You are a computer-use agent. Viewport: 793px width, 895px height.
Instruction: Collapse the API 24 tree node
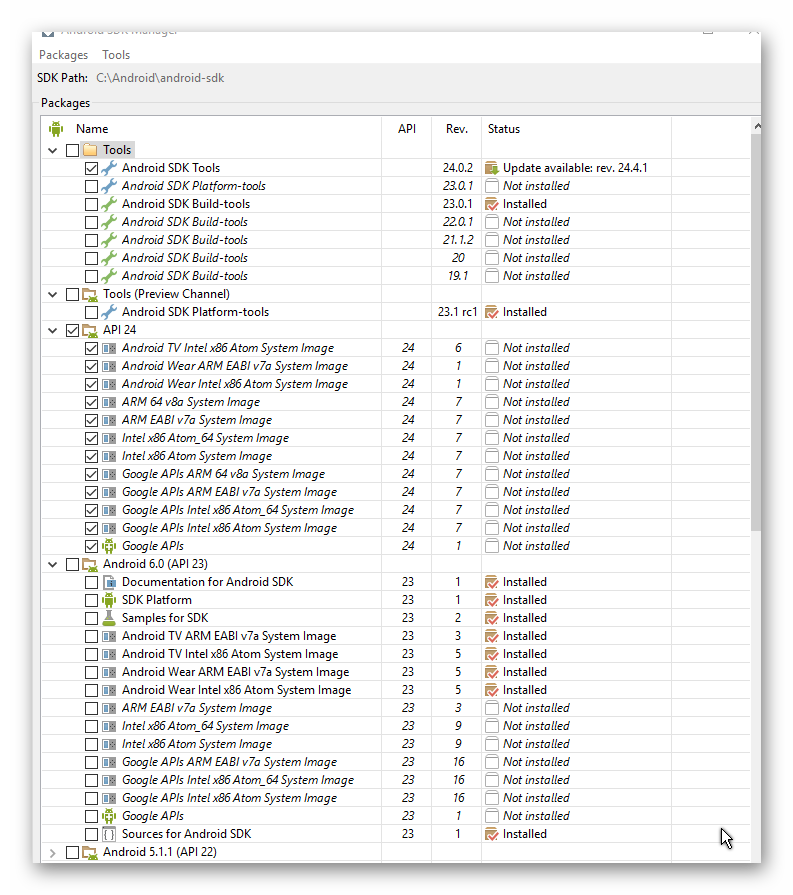click(53, 330)
